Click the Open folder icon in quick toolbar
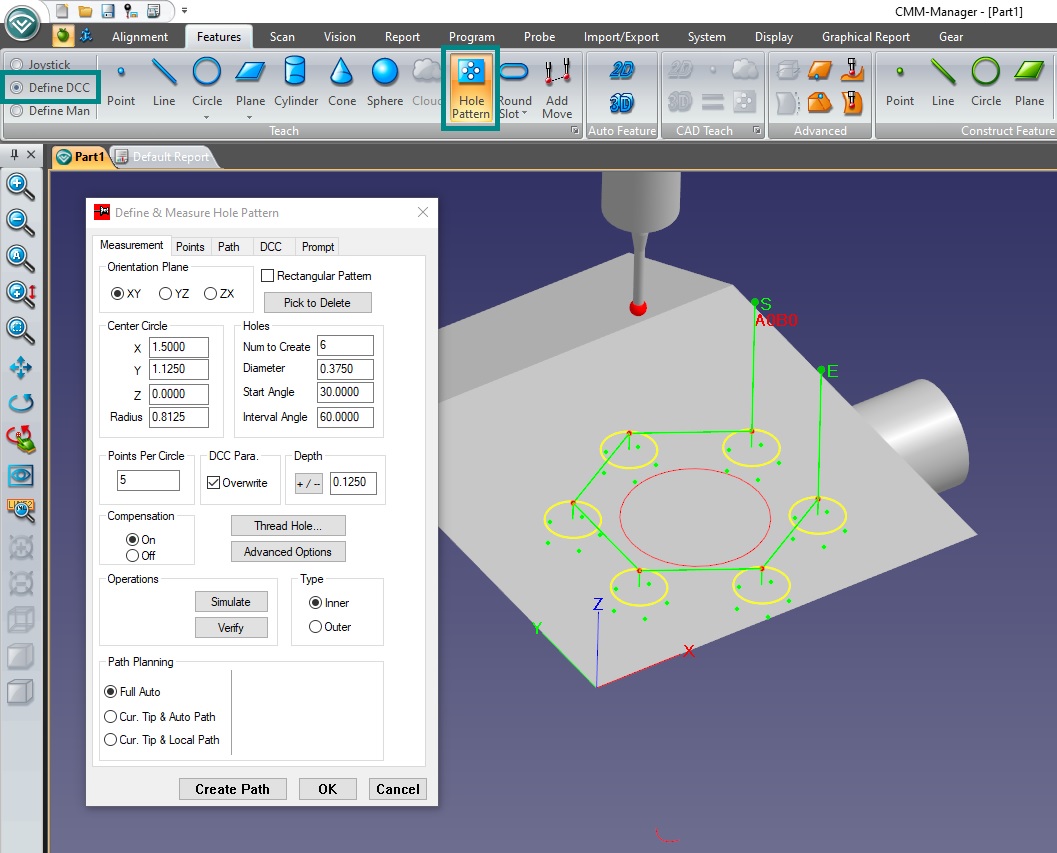1057x853 pixels. (85, 11)
